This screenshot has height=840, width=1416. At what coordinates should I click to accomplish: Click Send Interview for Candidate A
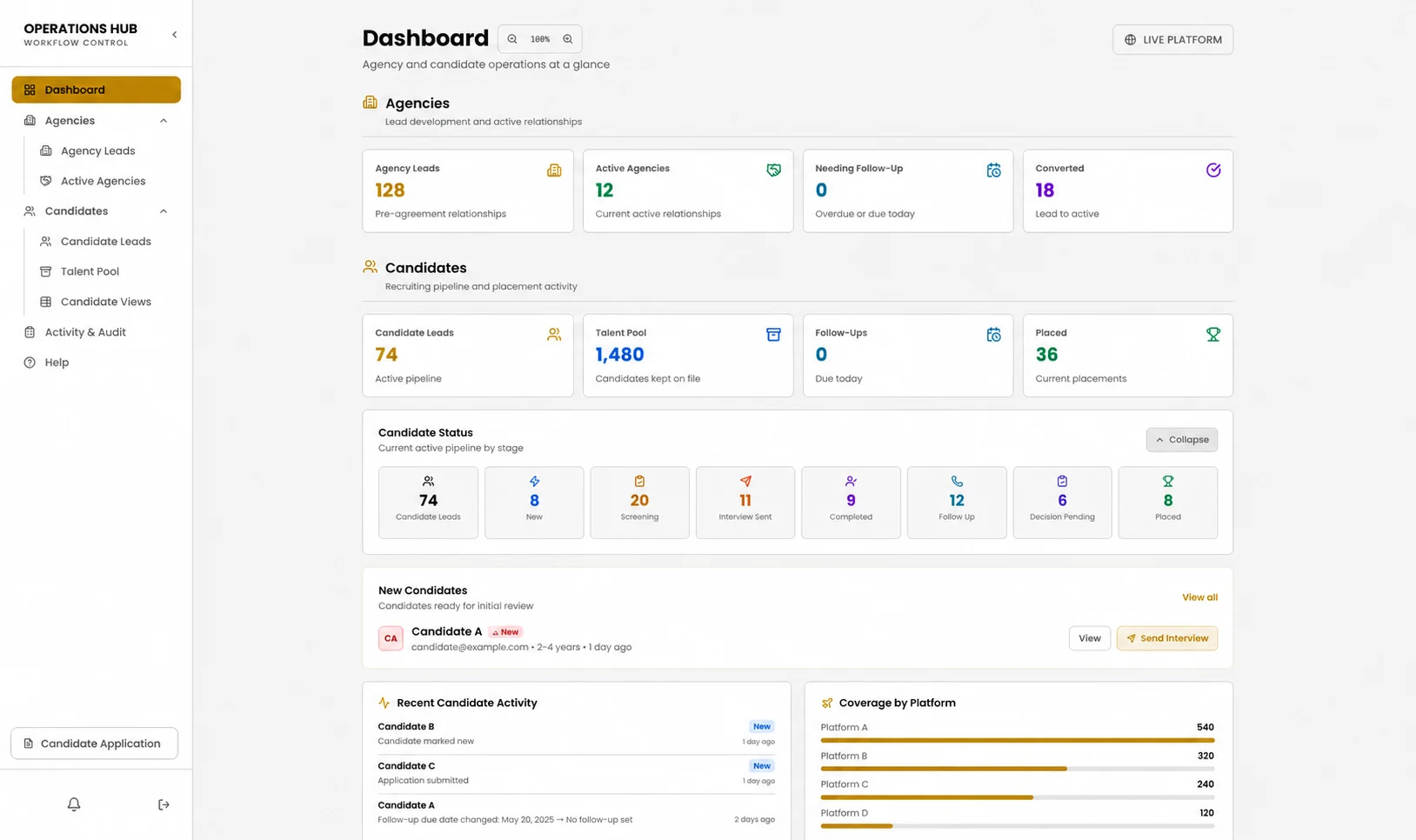pos(1167,638)
